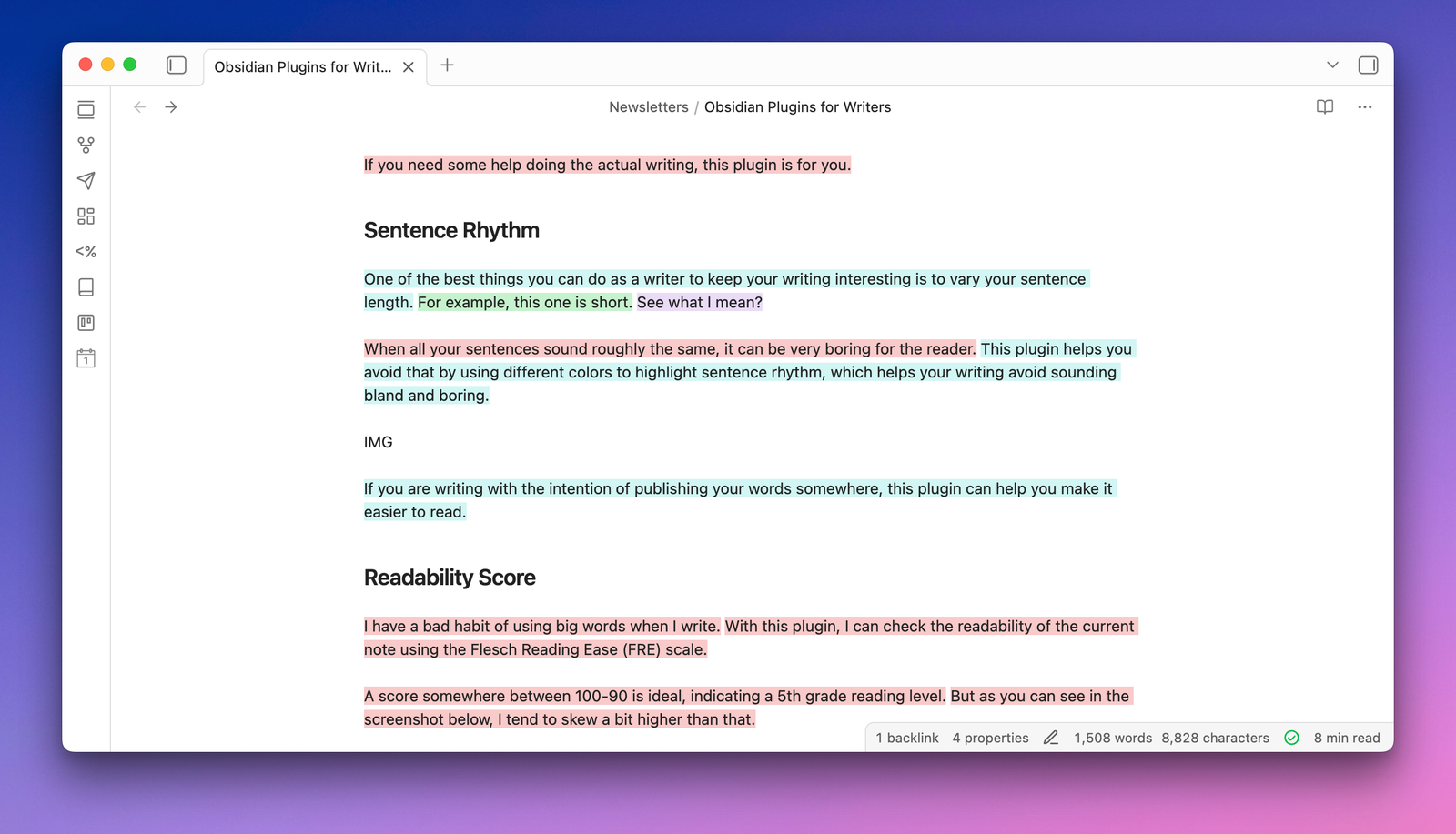Viewport: 1456px width, 834px height.
Task: Open today's daily note via the calendar icon
Action: click(86, 357)
